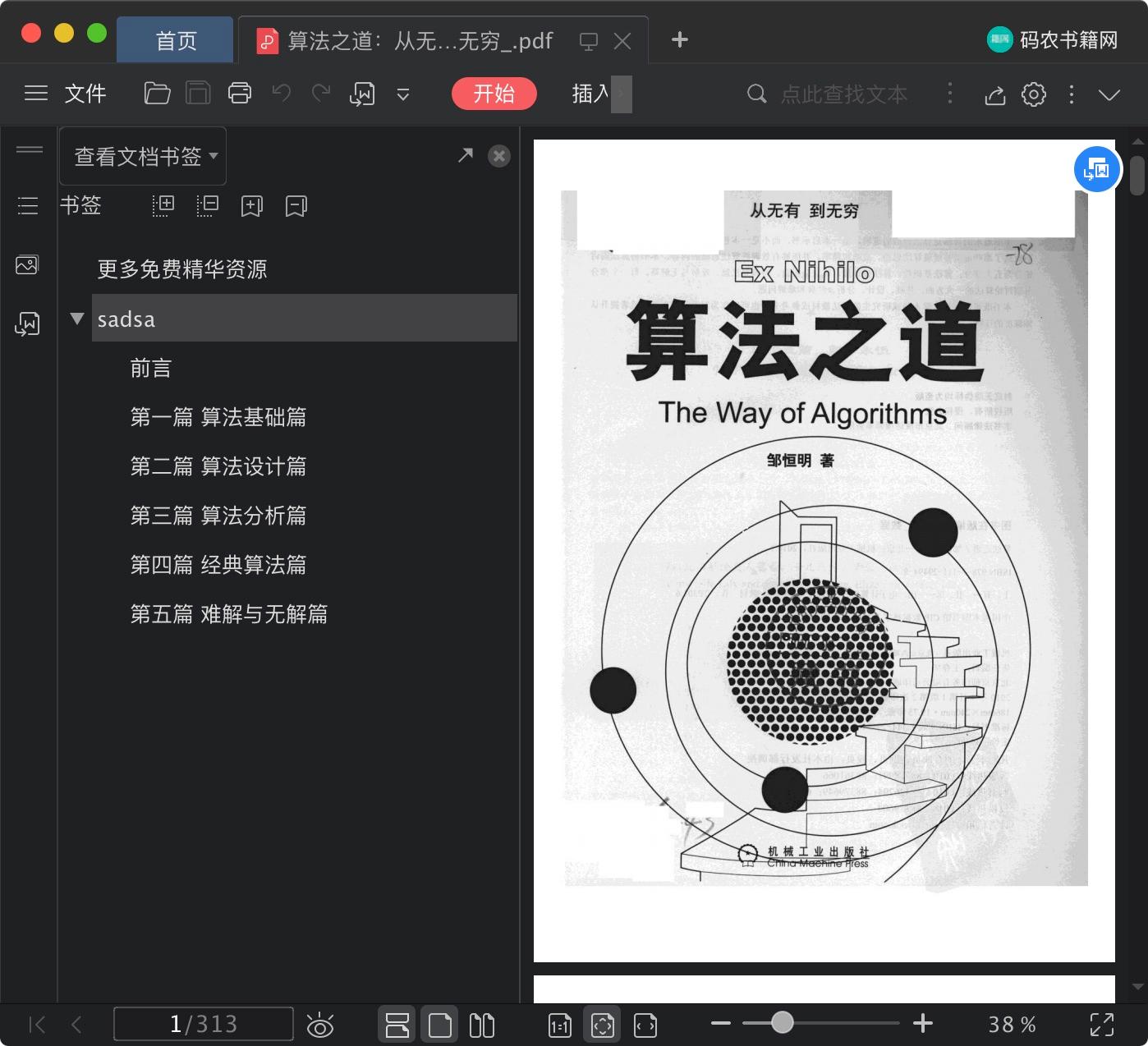Open bookmark 更多免费精华资源

click(182, 269)
